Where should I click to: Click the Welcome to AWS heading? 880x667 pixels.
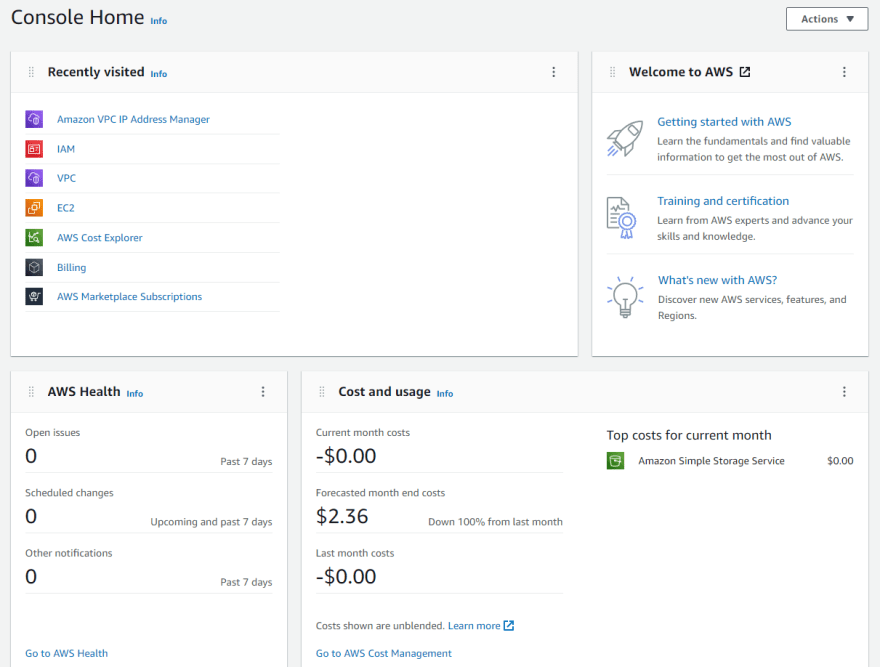click(681, 72)
